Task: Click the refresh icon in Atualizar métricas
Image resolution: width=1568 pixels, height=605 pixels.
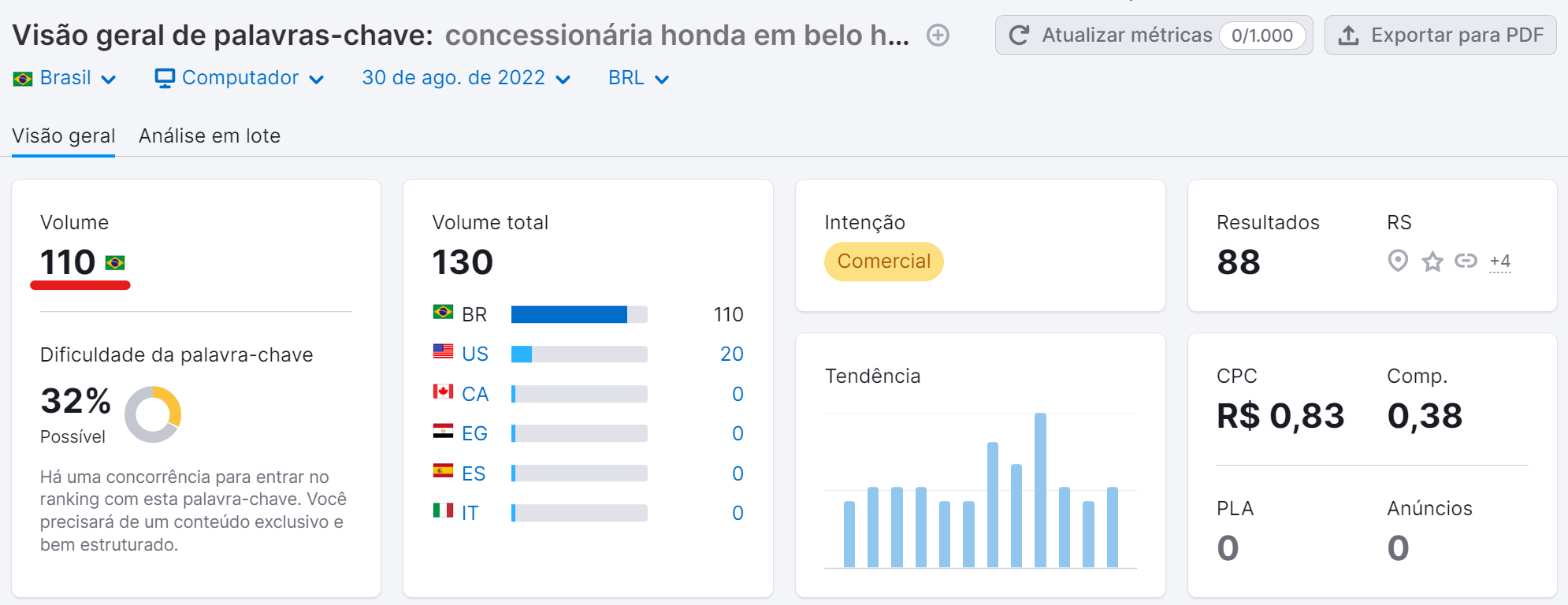Action: point(1019,35)
